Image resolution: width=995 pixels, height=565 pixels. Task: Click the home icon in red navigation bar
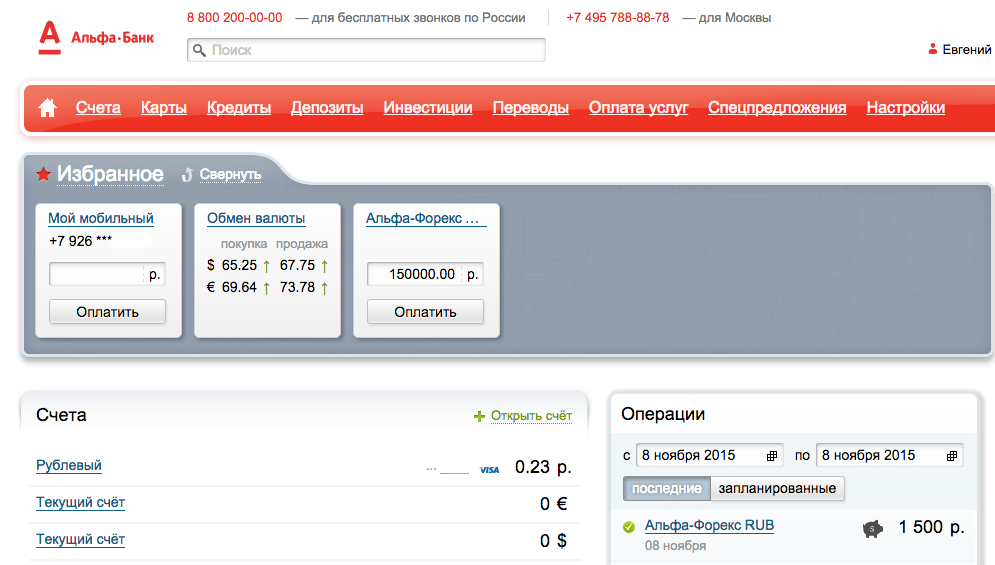tap(47, 108)
